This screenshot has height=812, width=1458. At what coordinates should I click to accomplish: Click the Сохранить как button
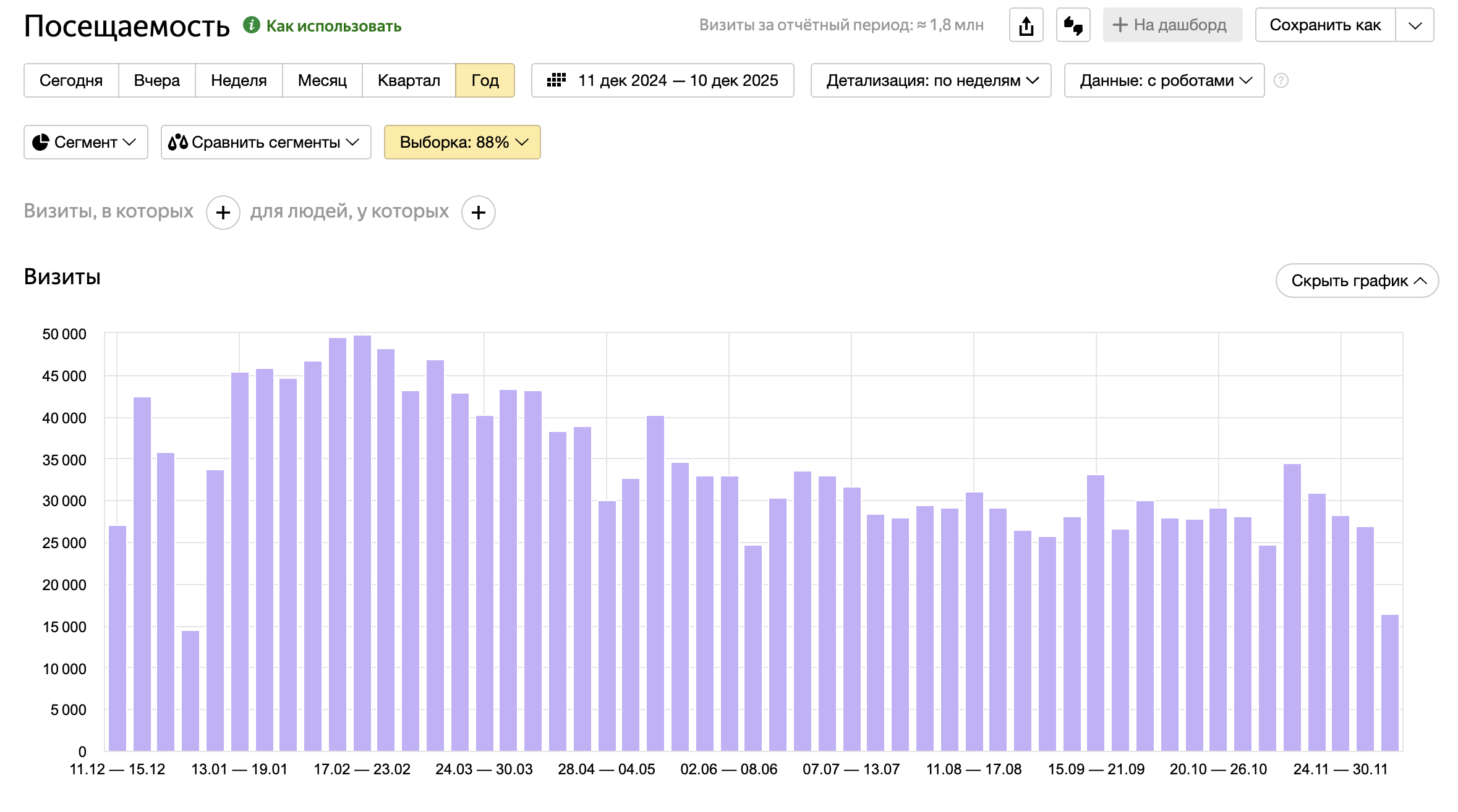(x=1324, y=25)
